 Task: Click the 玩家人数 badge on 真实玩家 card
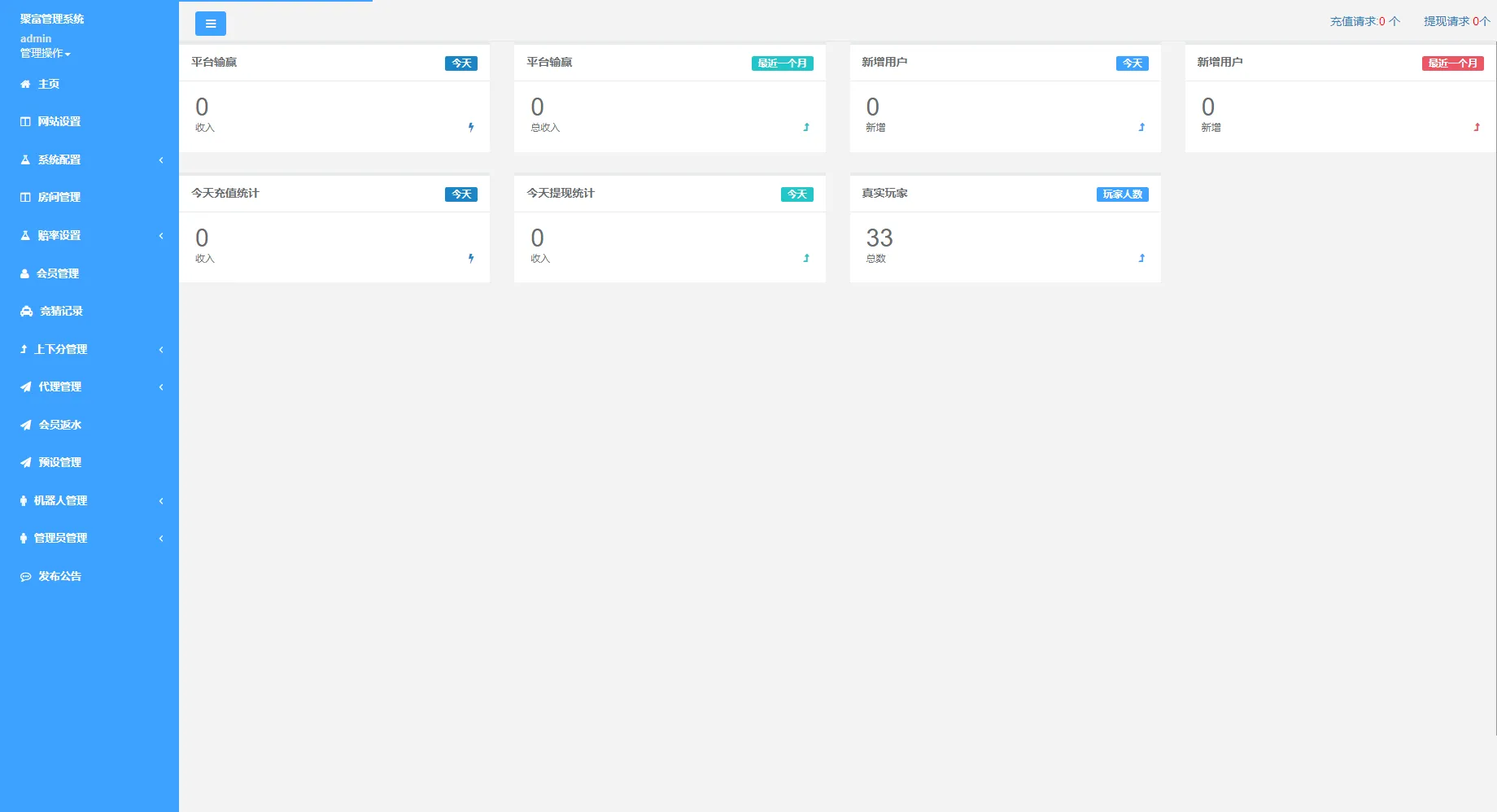point(1122,194)
